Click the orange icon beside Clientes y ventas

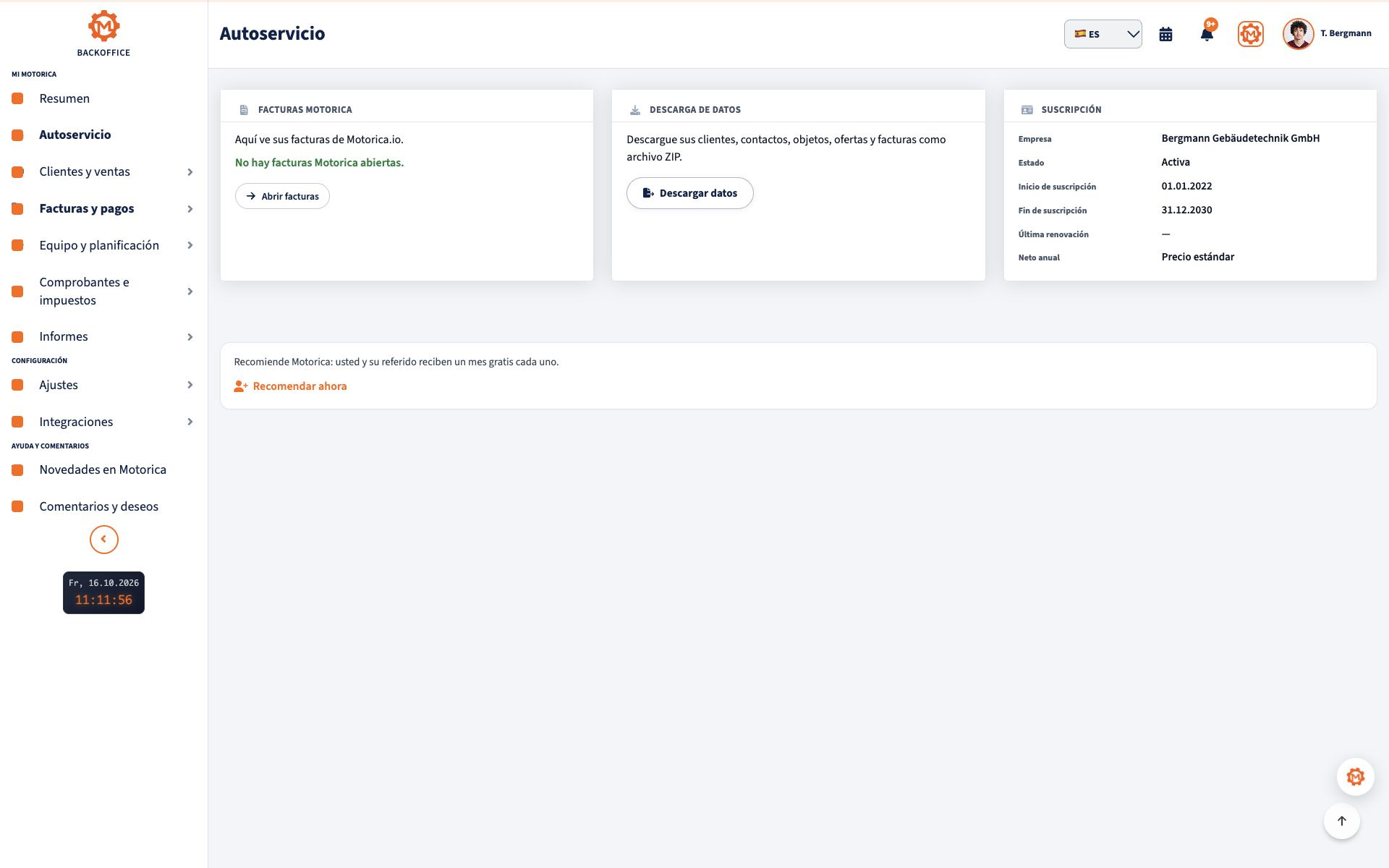coord(17,172)
